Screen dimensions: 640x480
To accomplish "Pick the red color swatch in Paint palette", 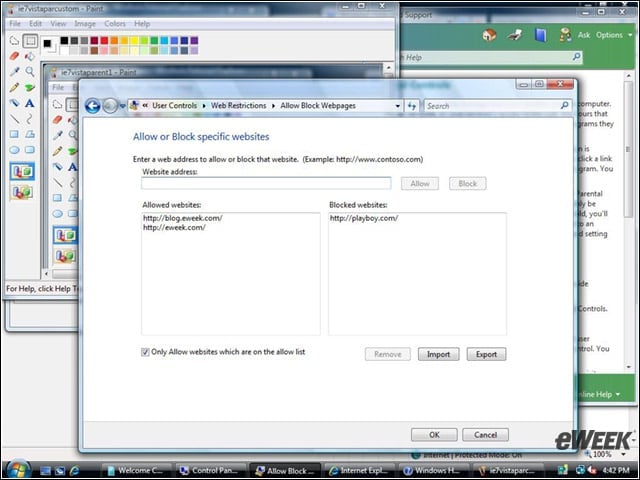I will tap(104, 40).
